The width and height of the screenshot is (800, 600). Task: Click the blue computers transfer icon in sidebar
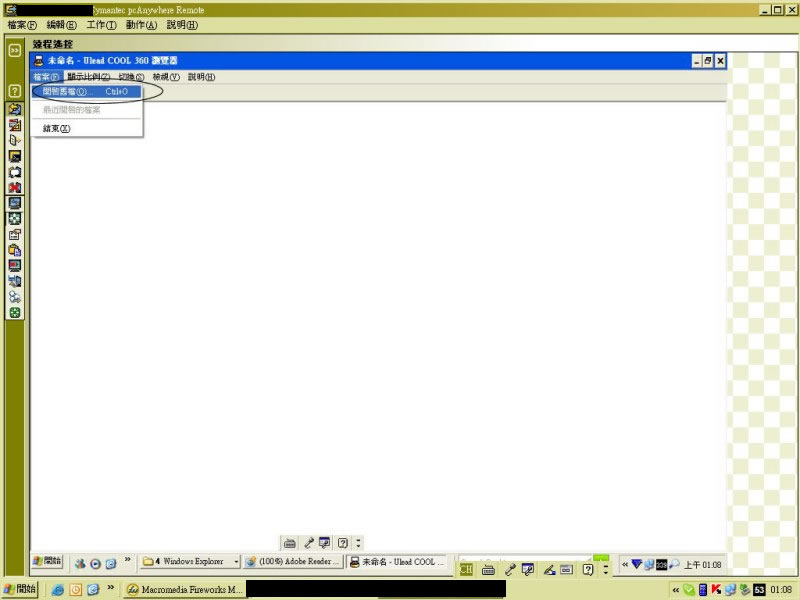[15, 281]
